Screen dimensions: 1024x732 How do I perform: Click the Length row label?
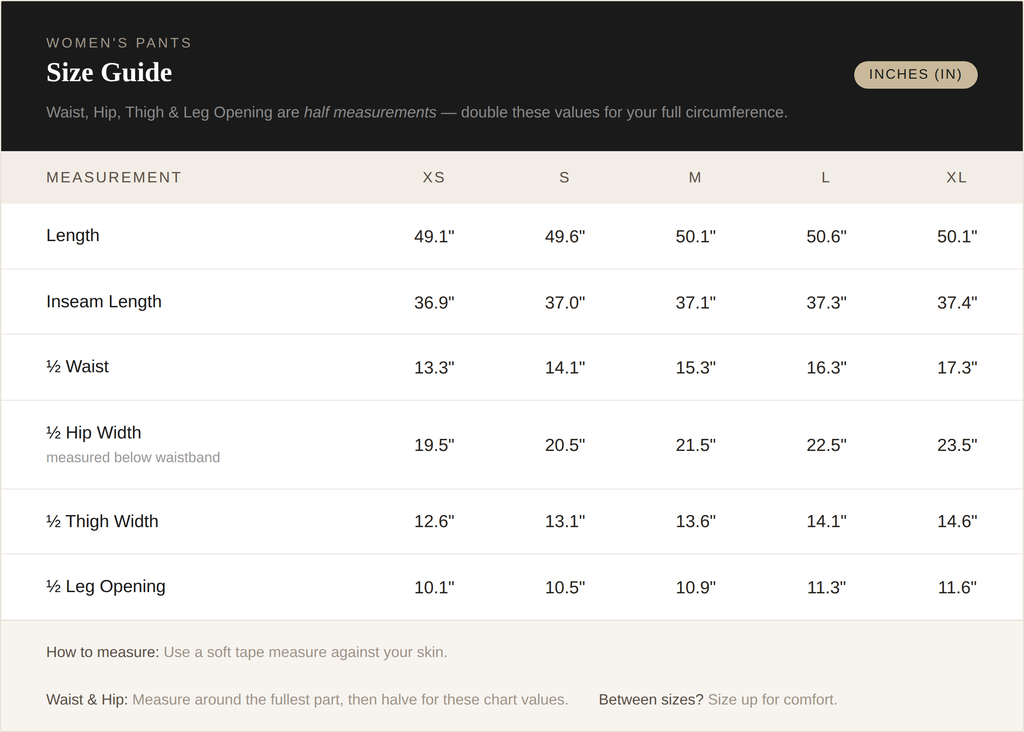click(72, 236)
